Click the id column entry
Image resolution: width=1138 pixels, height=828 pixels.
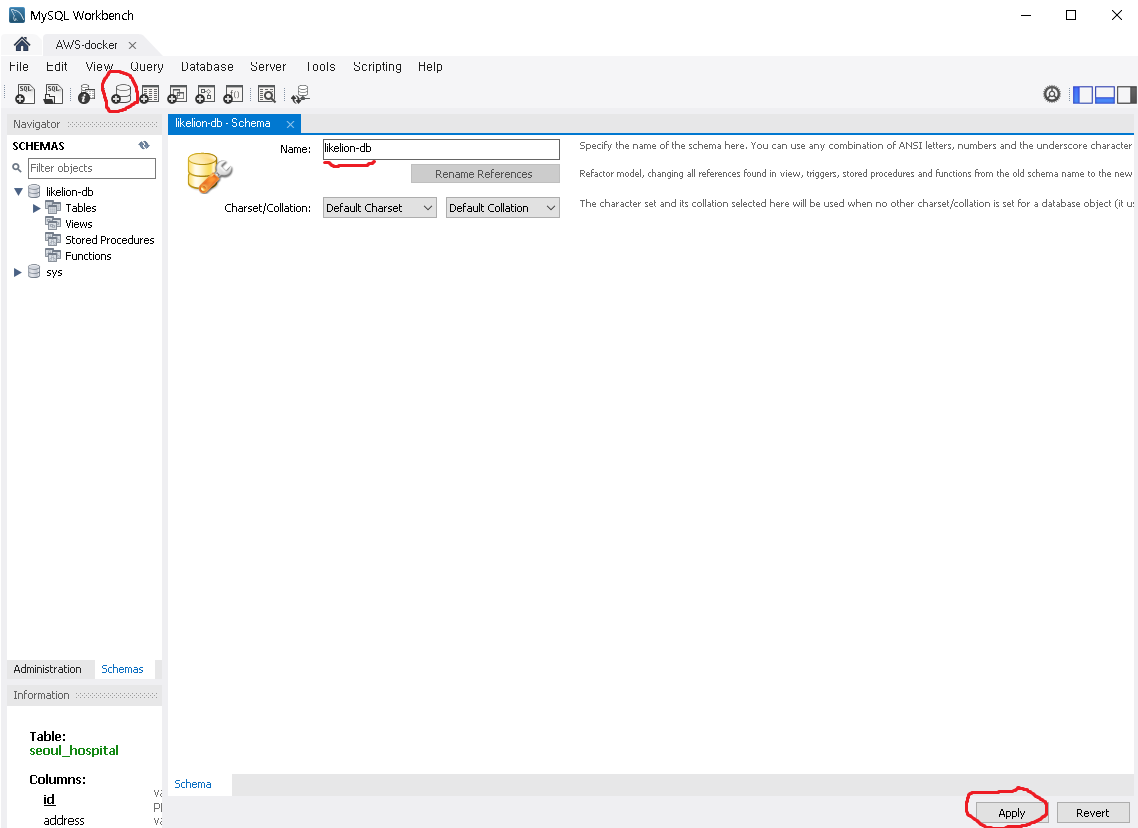pos(49,800)
